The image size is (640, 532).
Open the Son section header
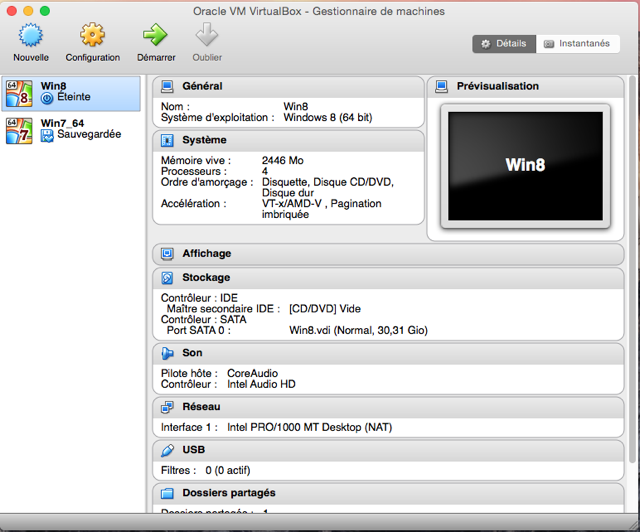click(x=388, y=353)
